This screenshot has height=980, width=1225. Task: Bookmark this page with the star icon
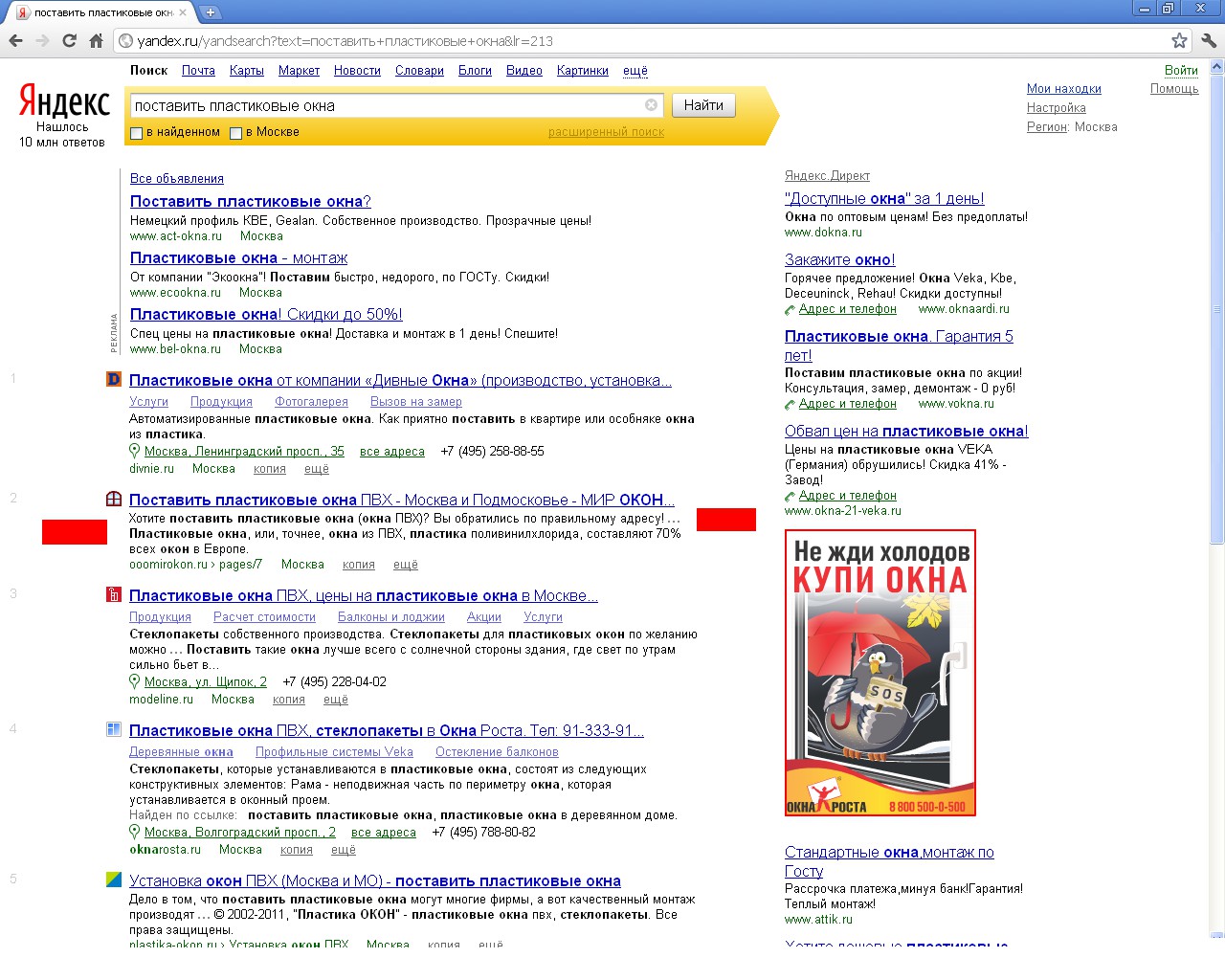coord(1179,40)
